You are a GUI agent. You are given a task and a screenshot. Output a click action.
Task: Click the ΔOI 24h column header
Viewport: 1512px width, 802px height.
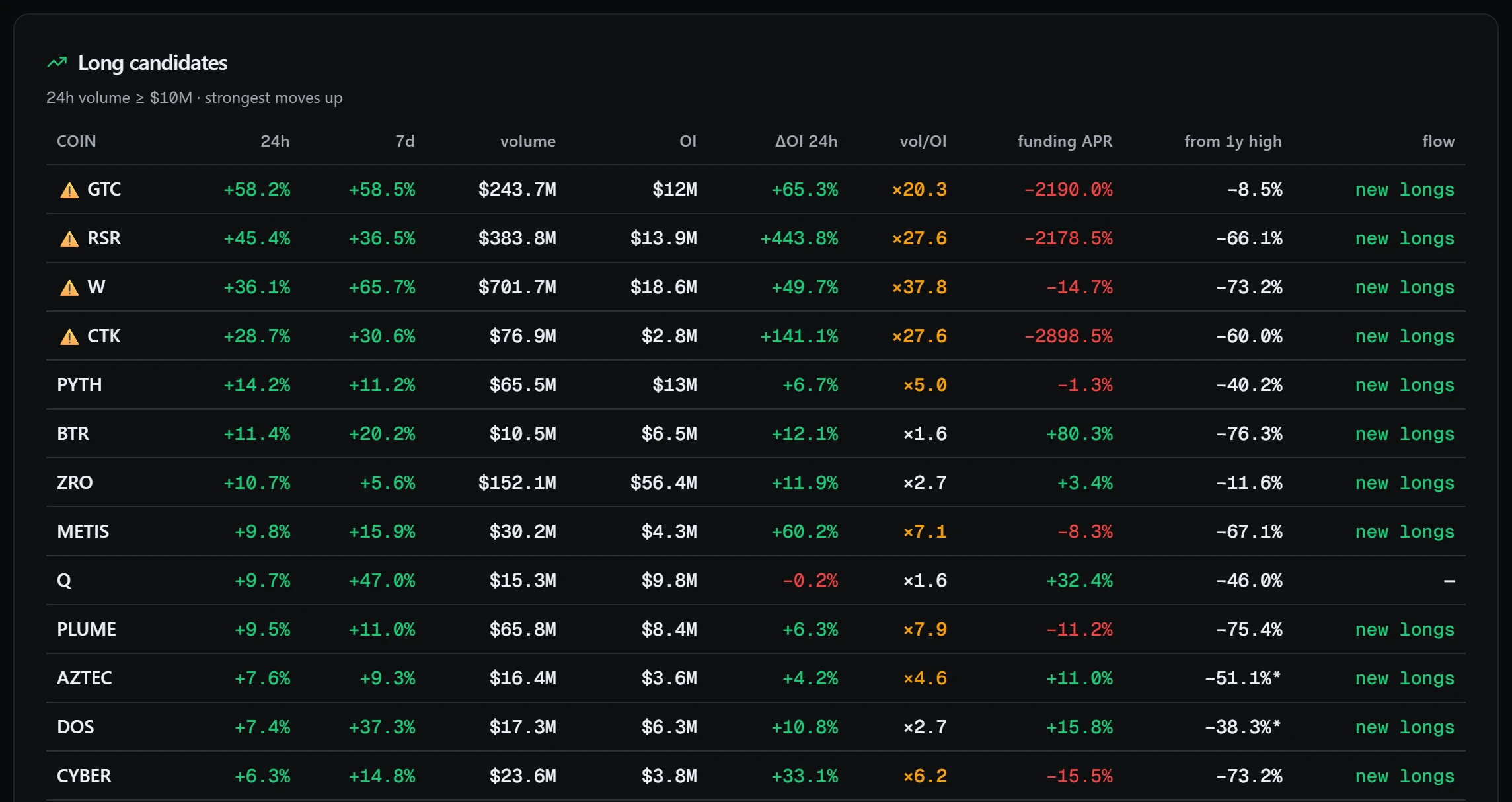[x=806, y=141]
